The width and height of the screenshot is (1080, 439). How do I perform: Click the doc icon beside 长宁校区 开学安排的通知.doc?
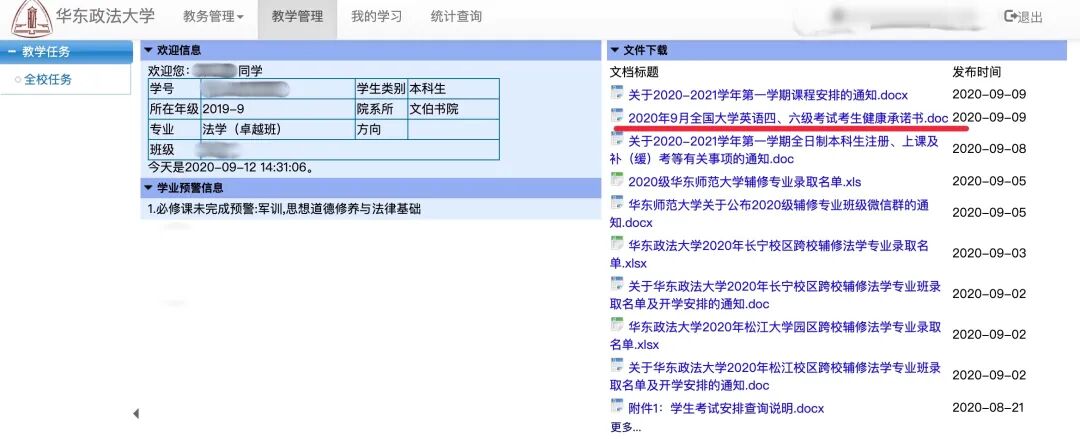click(616, 285)
